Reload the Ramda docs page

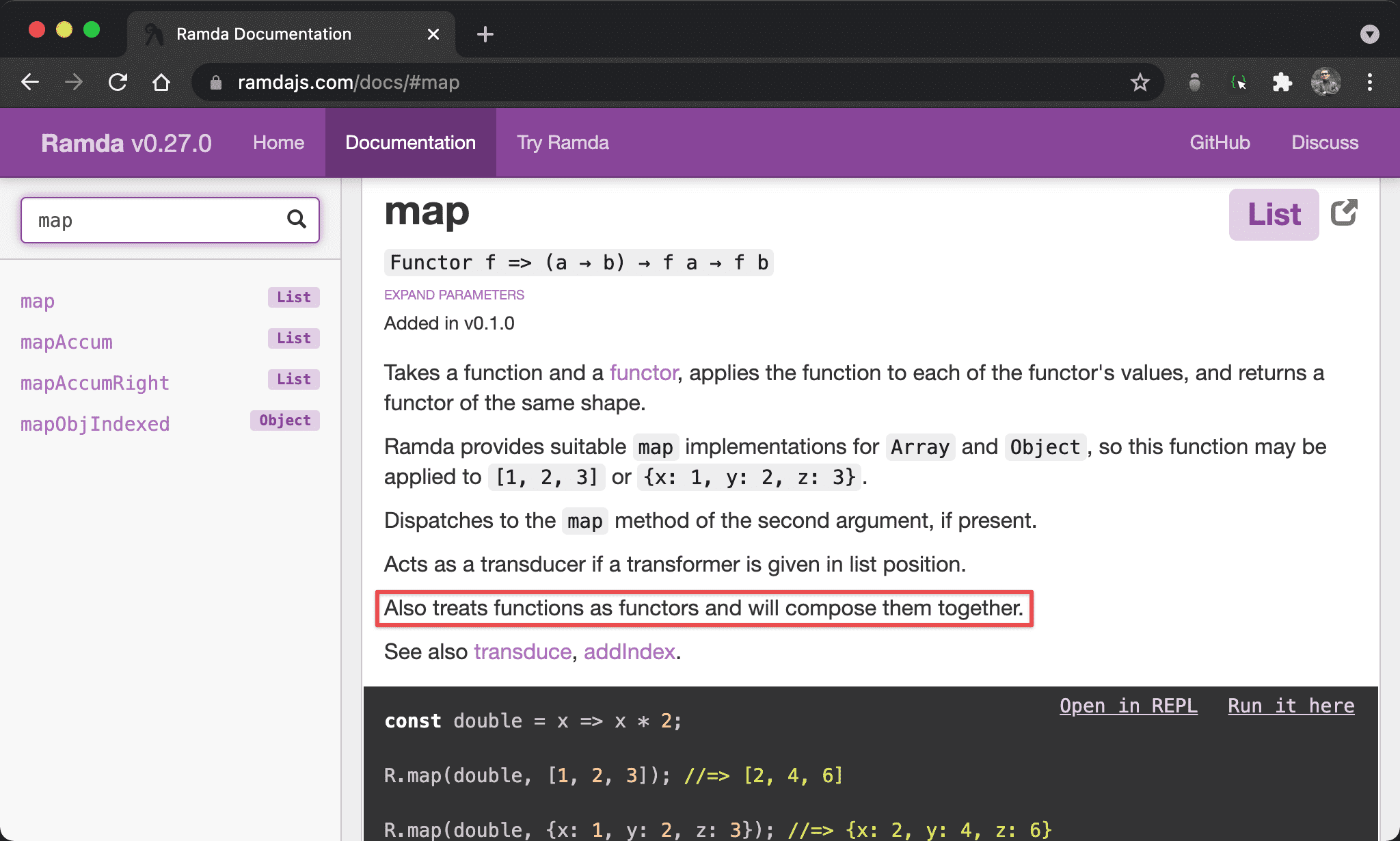point(118,83)
